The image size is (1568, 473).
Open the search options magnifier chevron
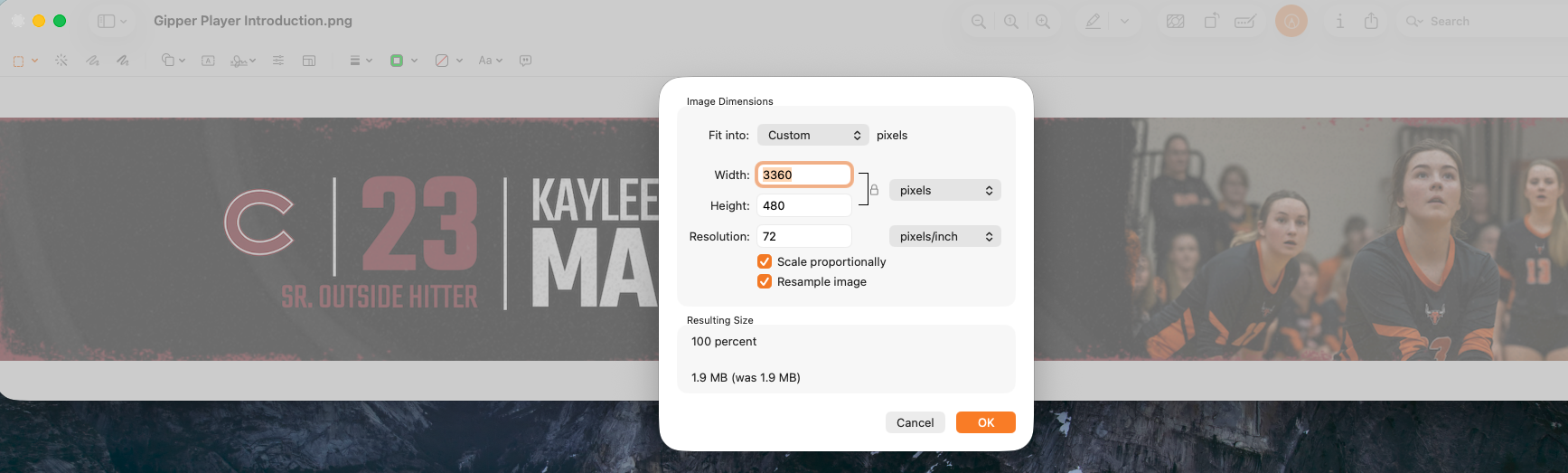[x=1414, y=21]
